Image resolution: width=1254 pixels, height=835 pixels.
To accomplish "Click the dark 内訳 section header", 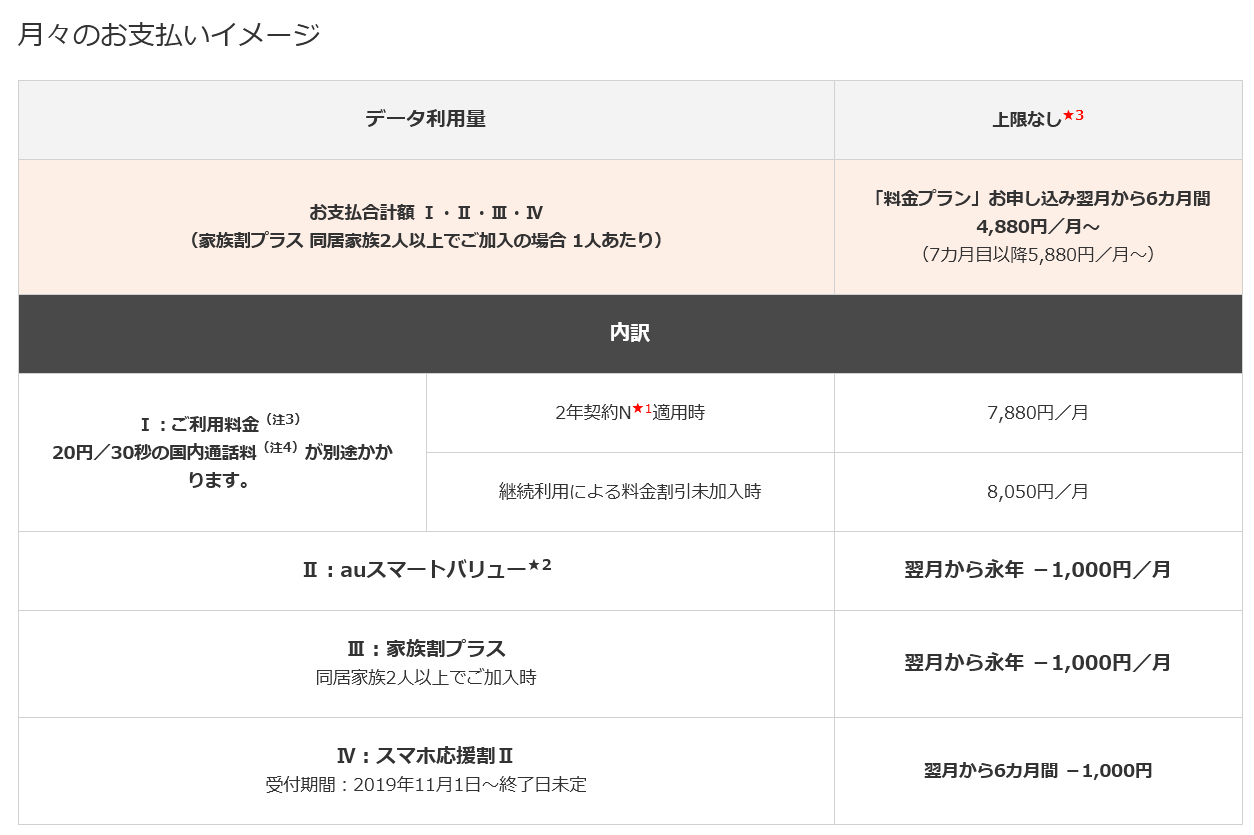I will [630, 333].
